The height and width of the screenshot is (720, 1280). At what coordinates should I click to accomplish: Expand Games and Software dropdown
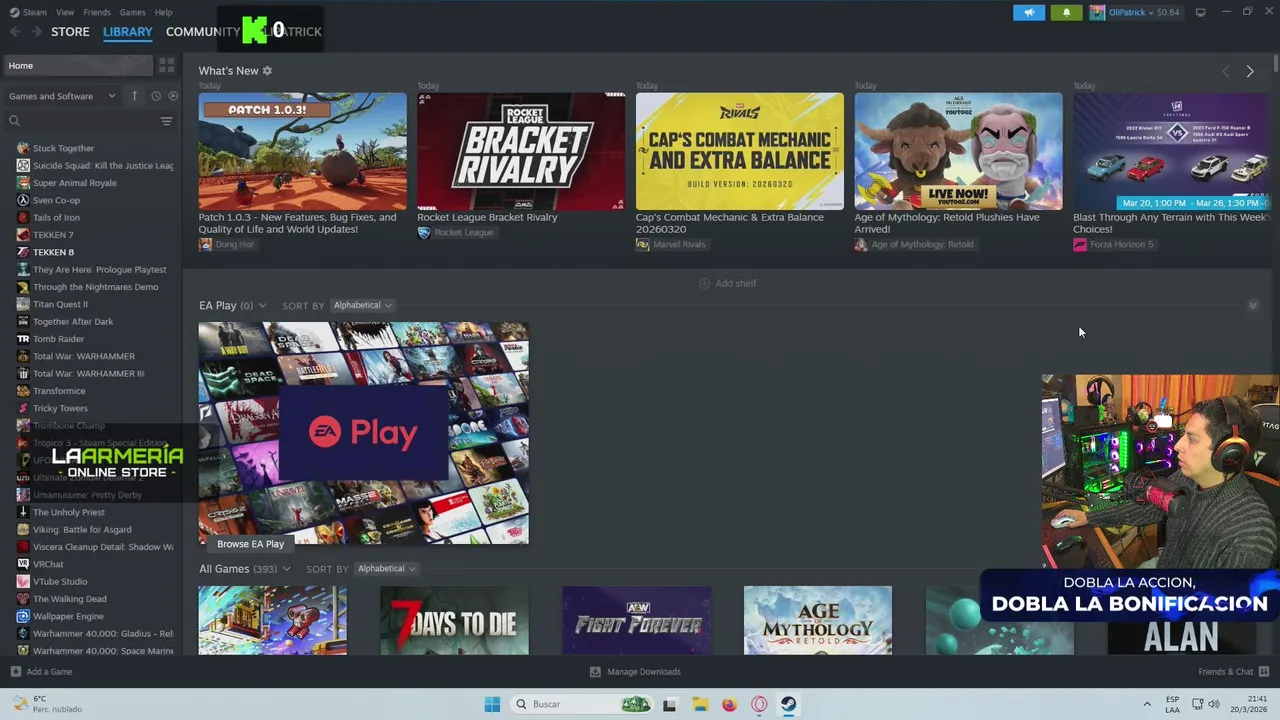63,96
